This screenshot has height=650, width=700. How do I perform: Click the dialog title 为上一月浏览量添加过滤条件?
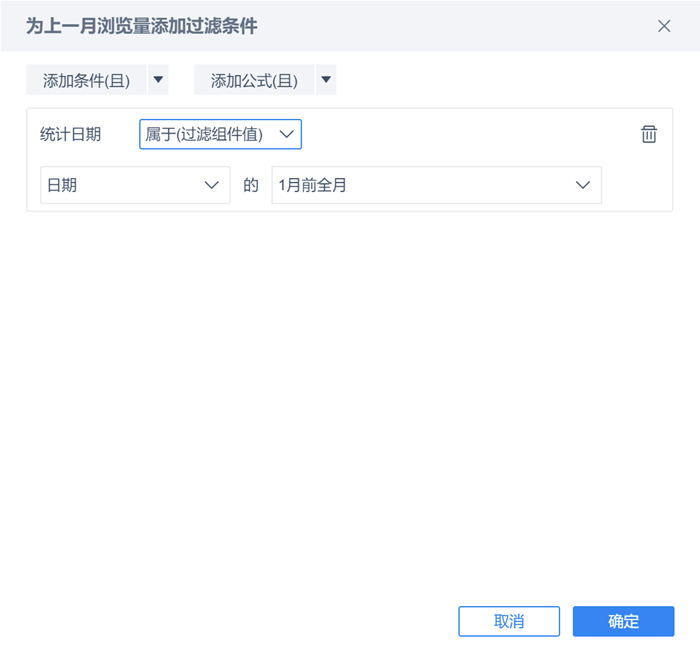pyautogui.click(x=142, y=26)
